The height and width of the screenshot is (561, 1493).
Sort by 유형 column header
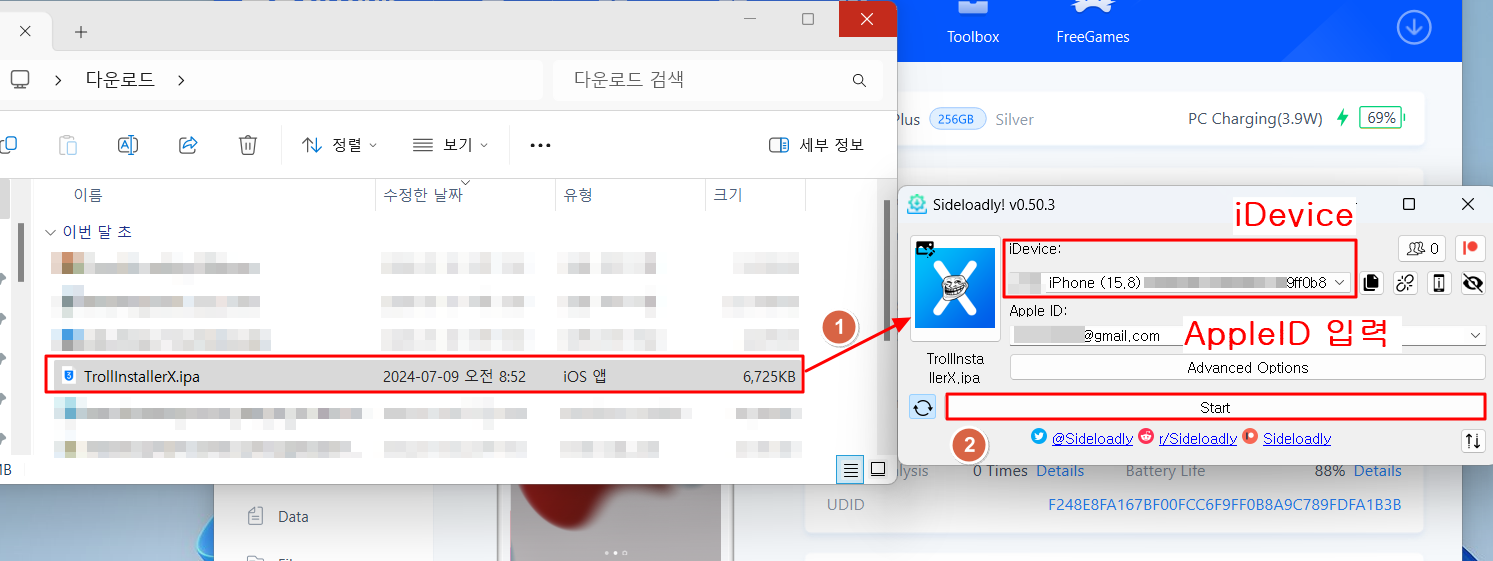[x=578, y=195]
